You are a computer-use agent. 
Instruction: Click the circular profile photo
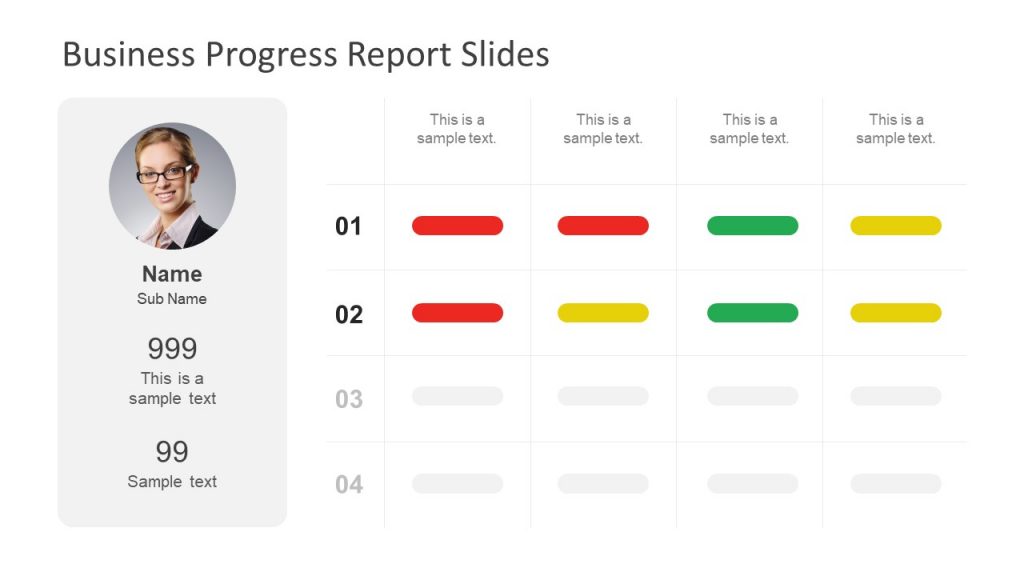tap(172, 186)
